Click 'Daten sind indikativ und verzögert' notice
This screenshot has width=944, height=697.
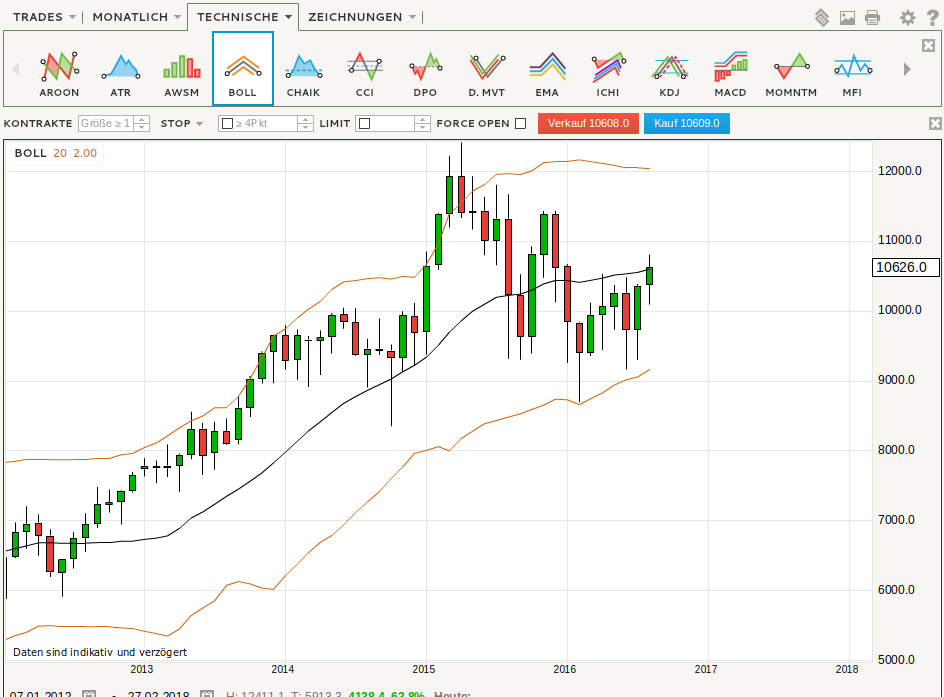pyautogui.click(x=100, y=652)
